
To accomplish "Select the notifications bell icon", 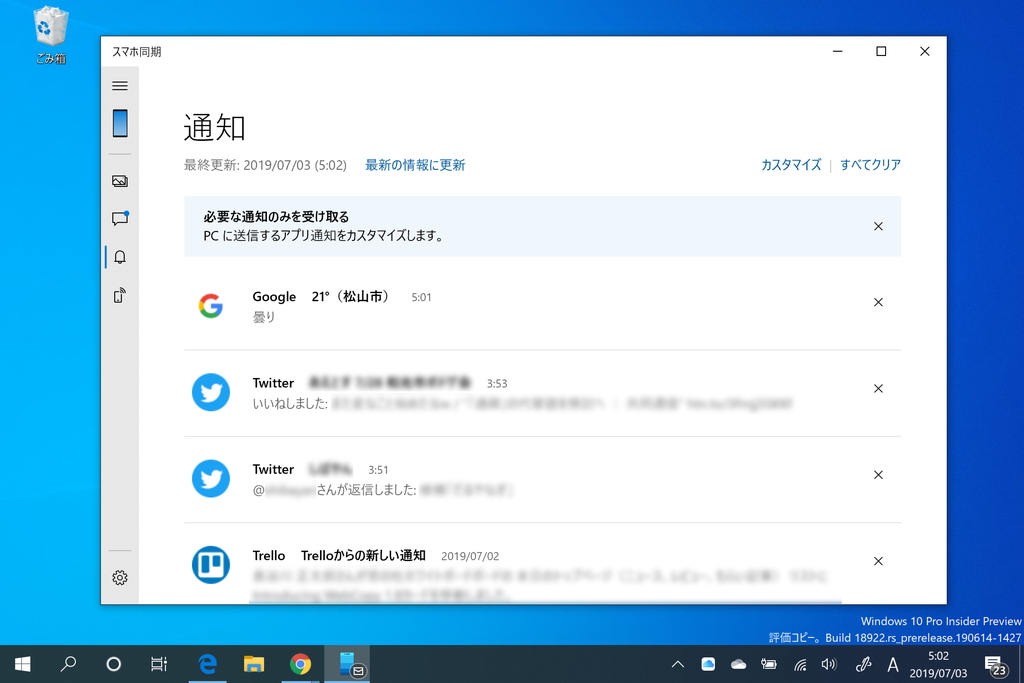I will click(120, 257).
